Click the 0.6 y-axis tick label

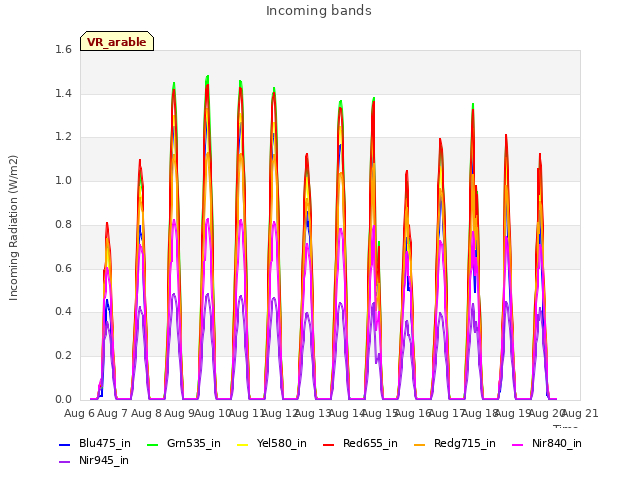tap(63, 268)
